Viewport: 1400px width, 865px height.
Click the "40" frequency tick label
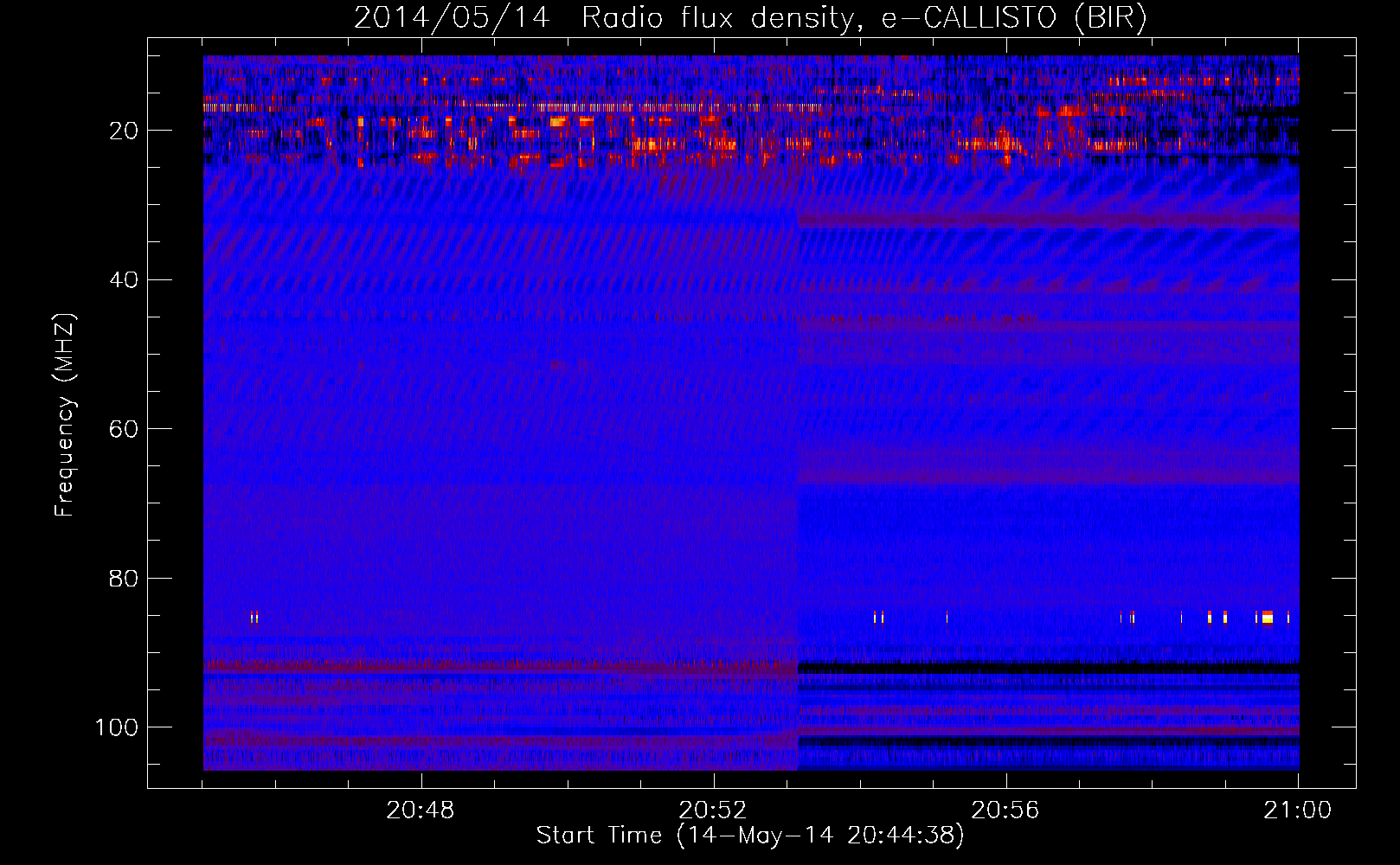click(124, 280)
